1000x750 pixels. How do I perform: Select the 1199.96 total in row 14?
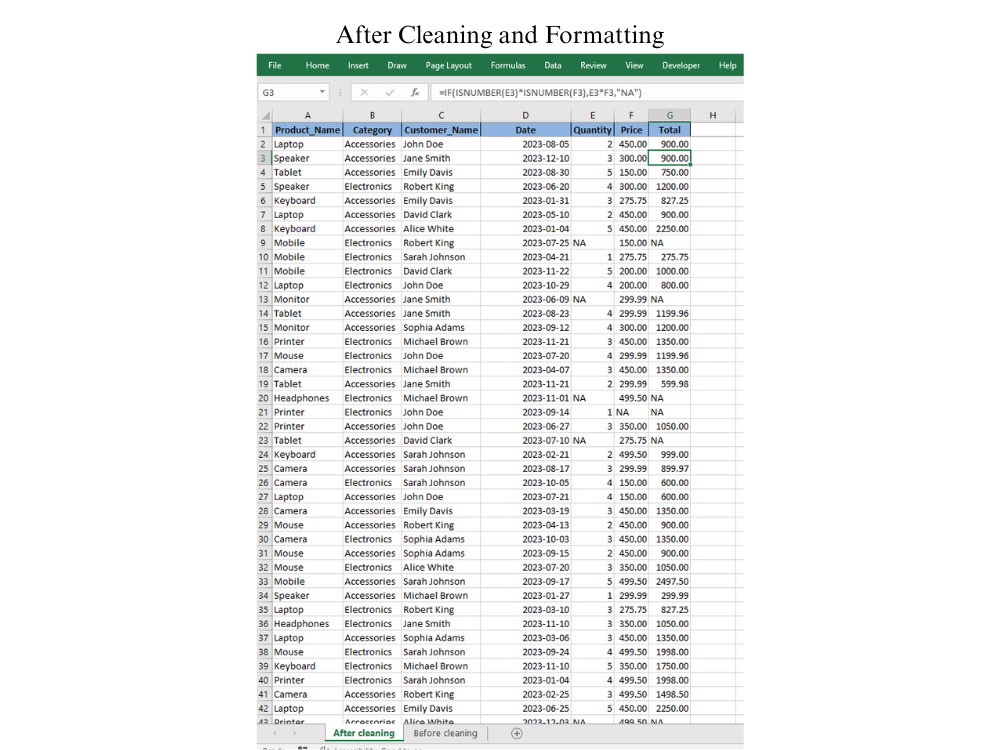(670, 314)
